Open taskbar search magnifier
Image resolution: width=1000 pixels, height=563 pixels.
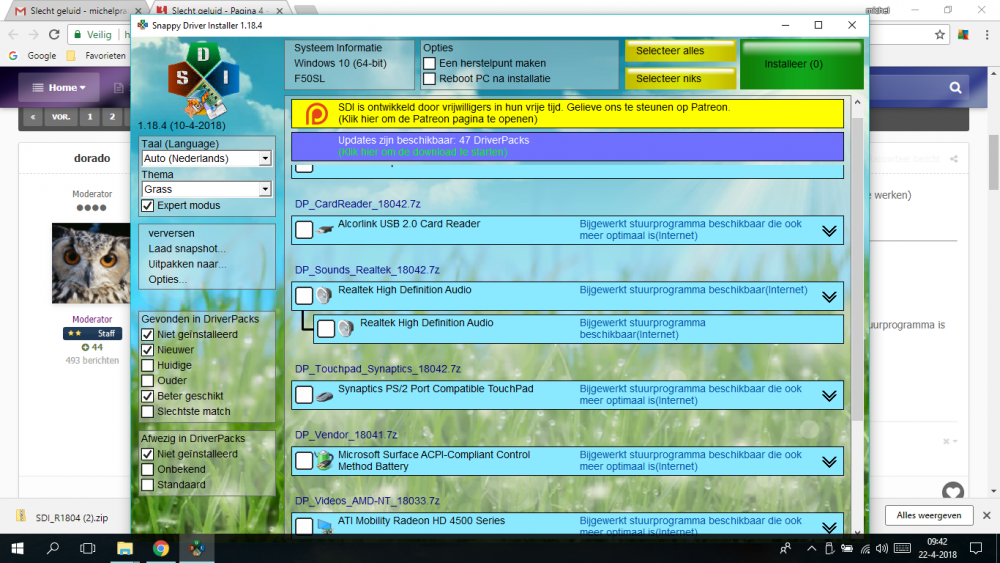[x=53, y=548]
